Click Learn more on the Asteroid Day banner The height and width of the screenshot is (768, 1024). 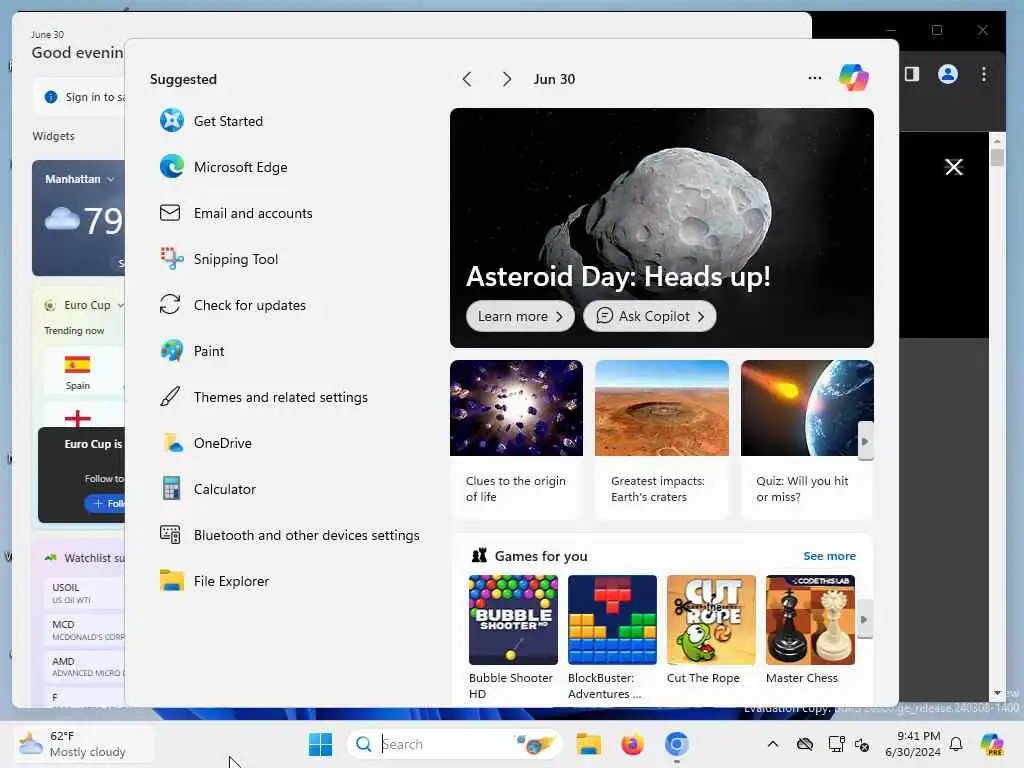click(x=520, y=316)
